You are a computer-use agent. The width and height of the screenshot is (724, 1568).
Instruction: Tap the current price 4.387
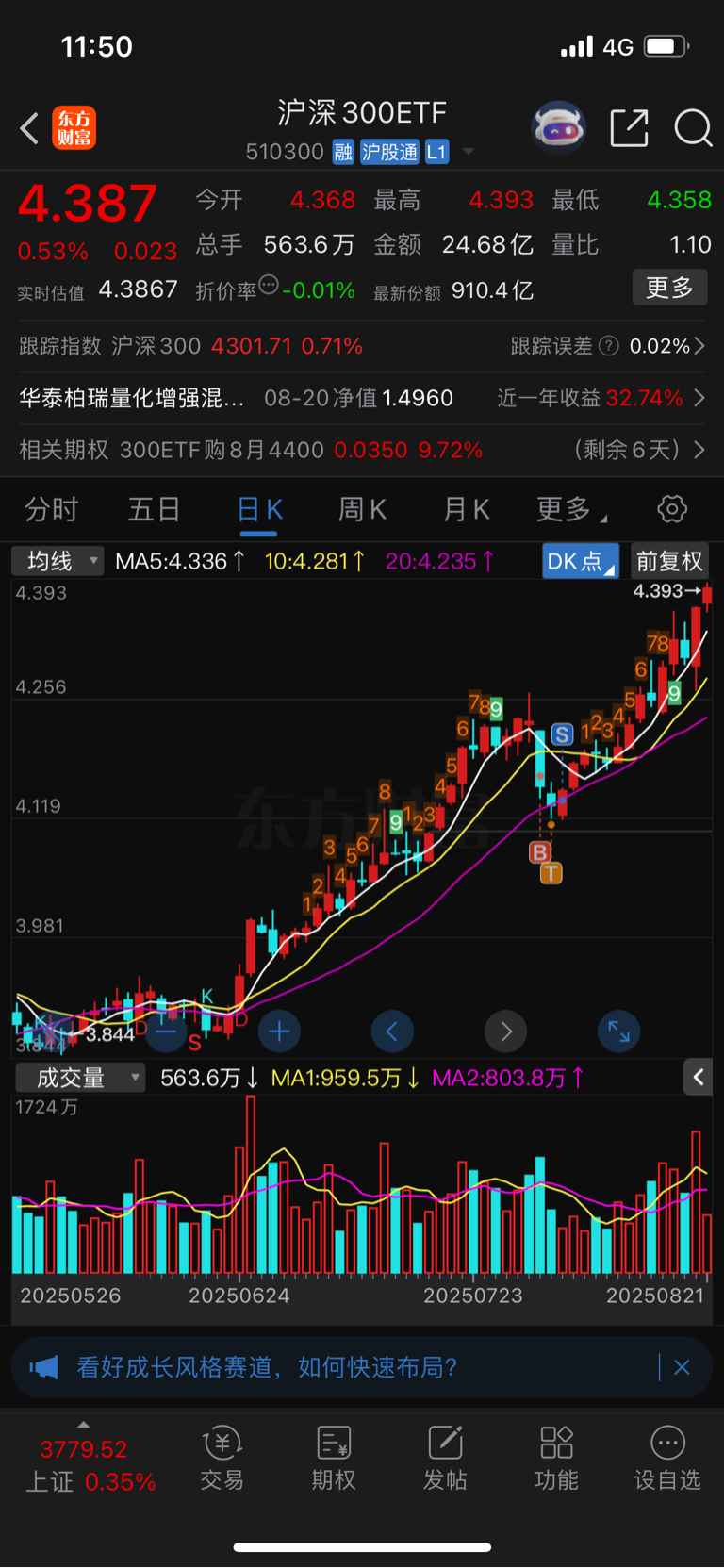pos(88,203)
